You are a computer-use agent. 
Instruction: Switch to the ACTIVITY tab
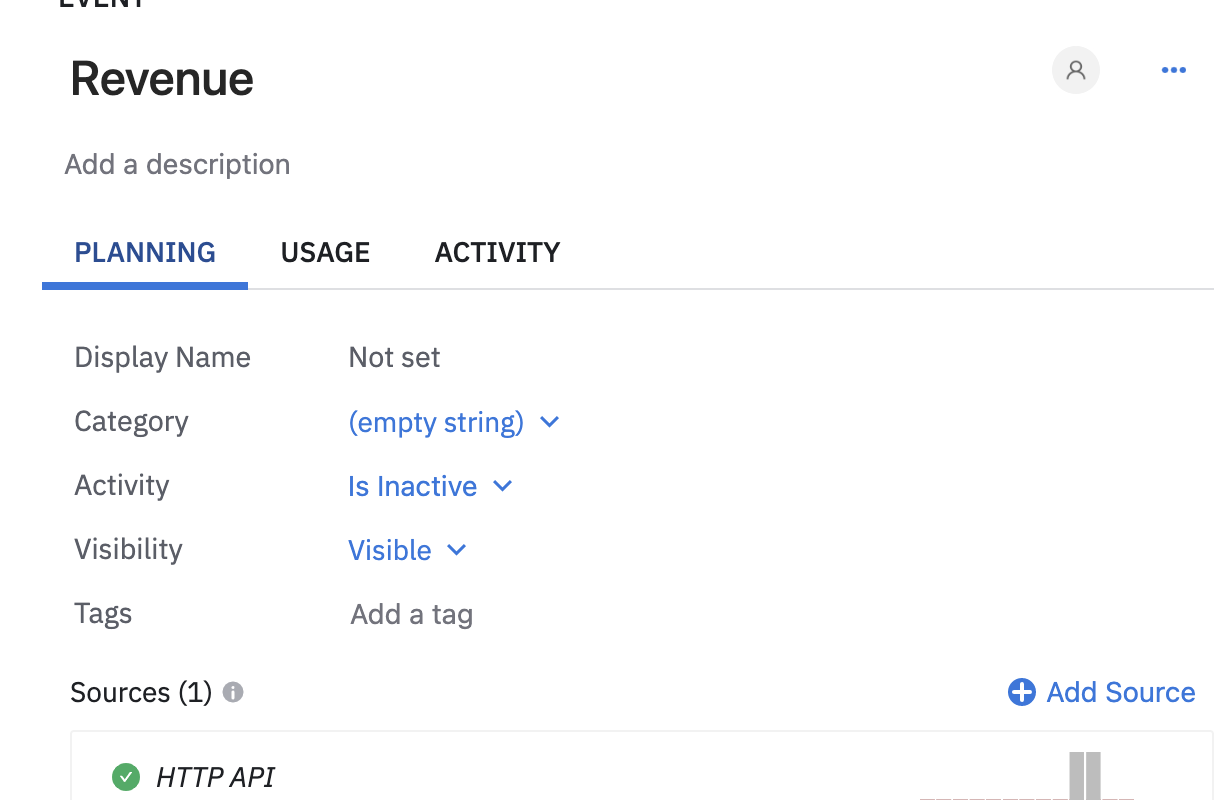tap(497, 252)
